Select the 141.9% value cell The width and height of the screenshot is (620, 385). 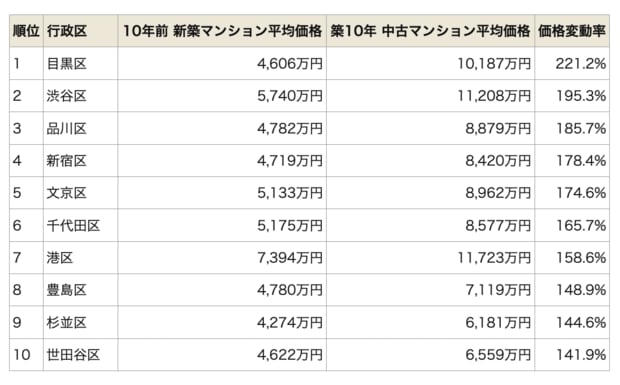click(x=572, y=355)
